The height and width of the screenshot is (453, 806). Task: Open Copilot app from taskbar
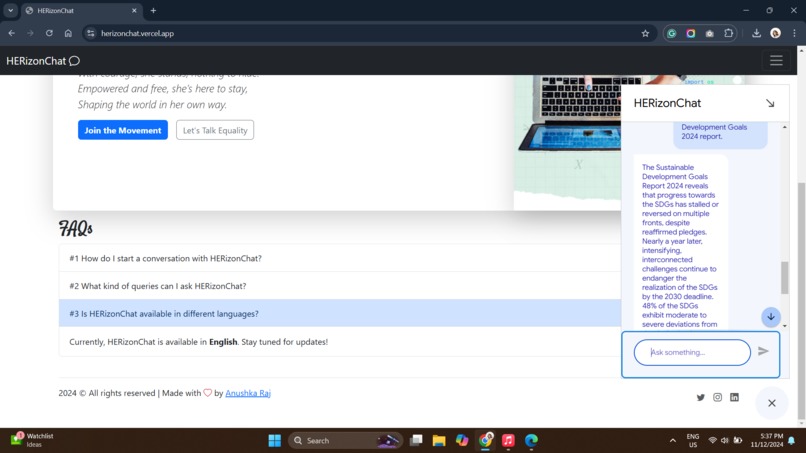(462, 441)
